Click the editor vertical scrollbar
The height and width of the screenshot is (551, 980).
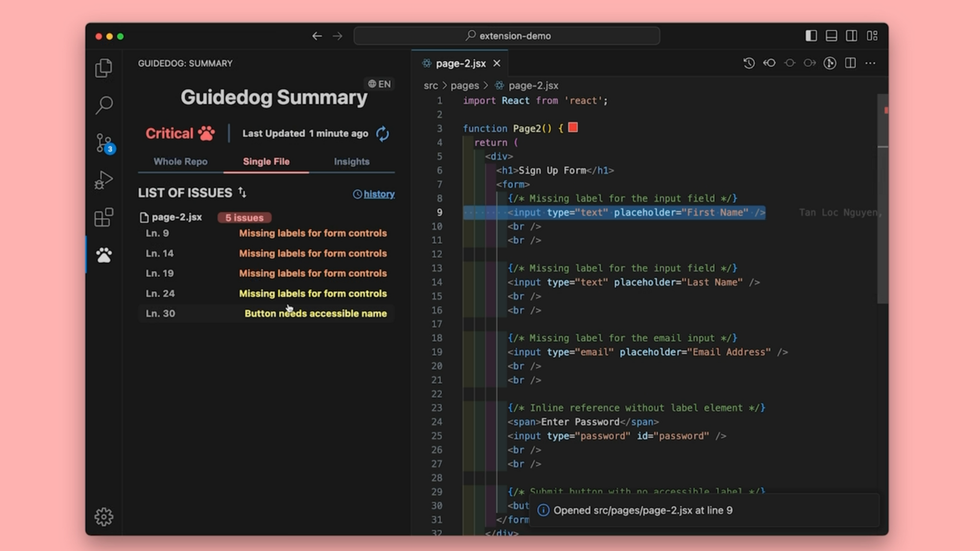pyautogui.click(x=882, y=199)
